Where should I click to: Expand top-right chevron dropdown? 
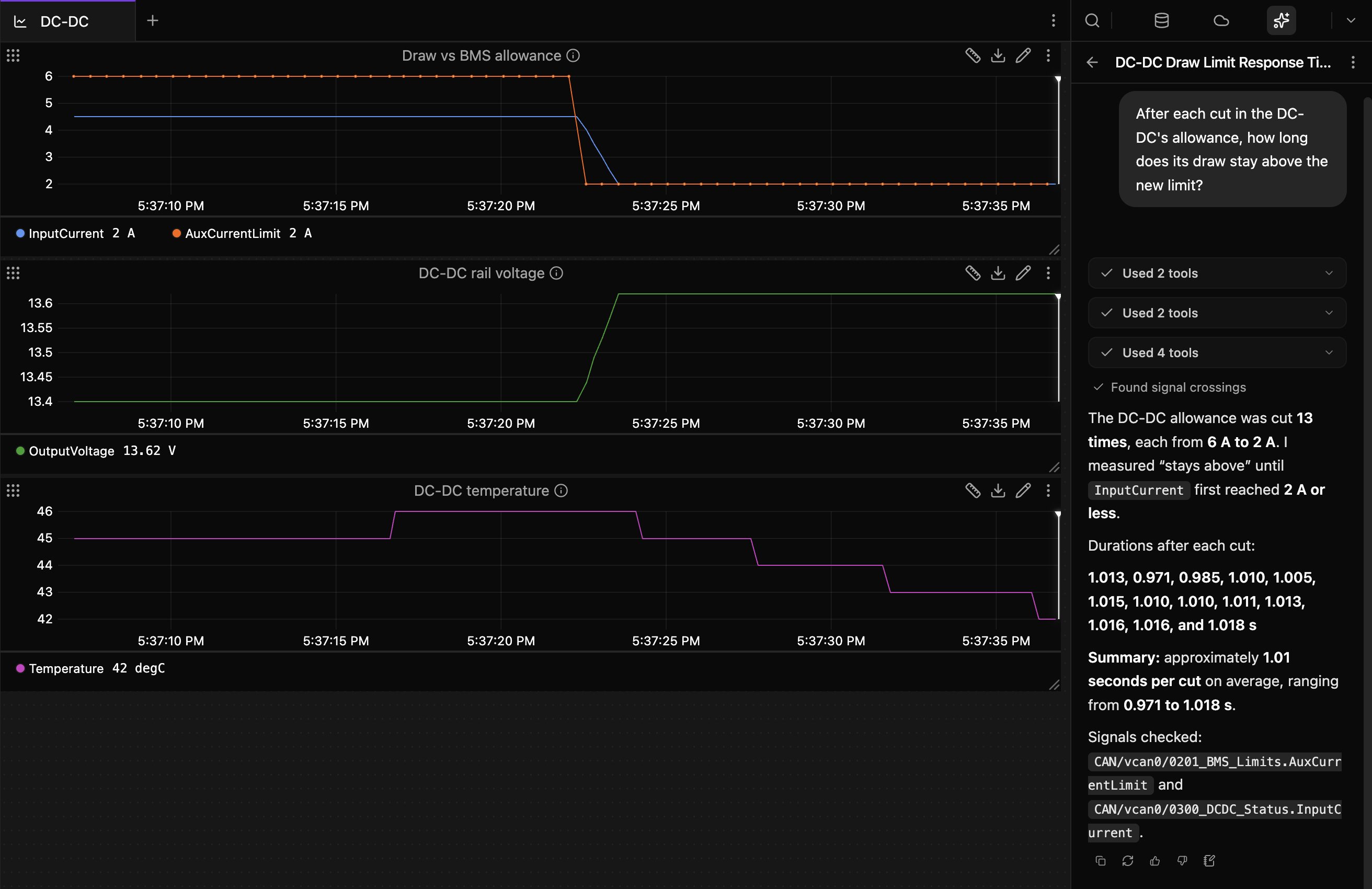(x=1351, y=21)
